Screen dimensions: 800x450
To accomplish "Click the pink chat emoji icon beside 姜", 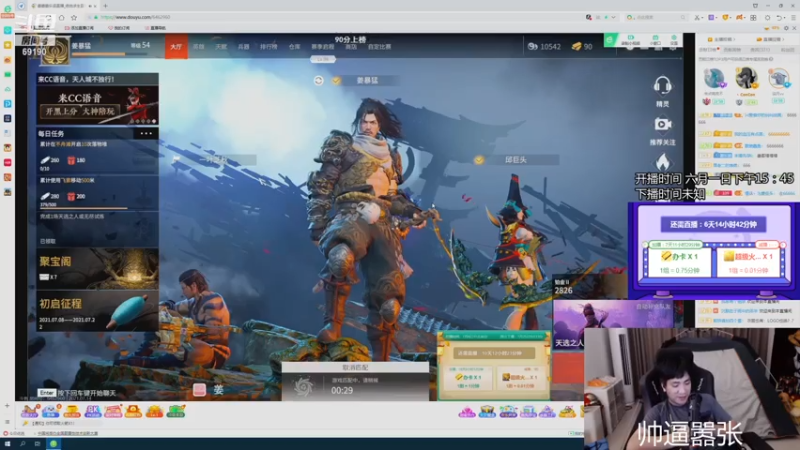I will (199, 390).
